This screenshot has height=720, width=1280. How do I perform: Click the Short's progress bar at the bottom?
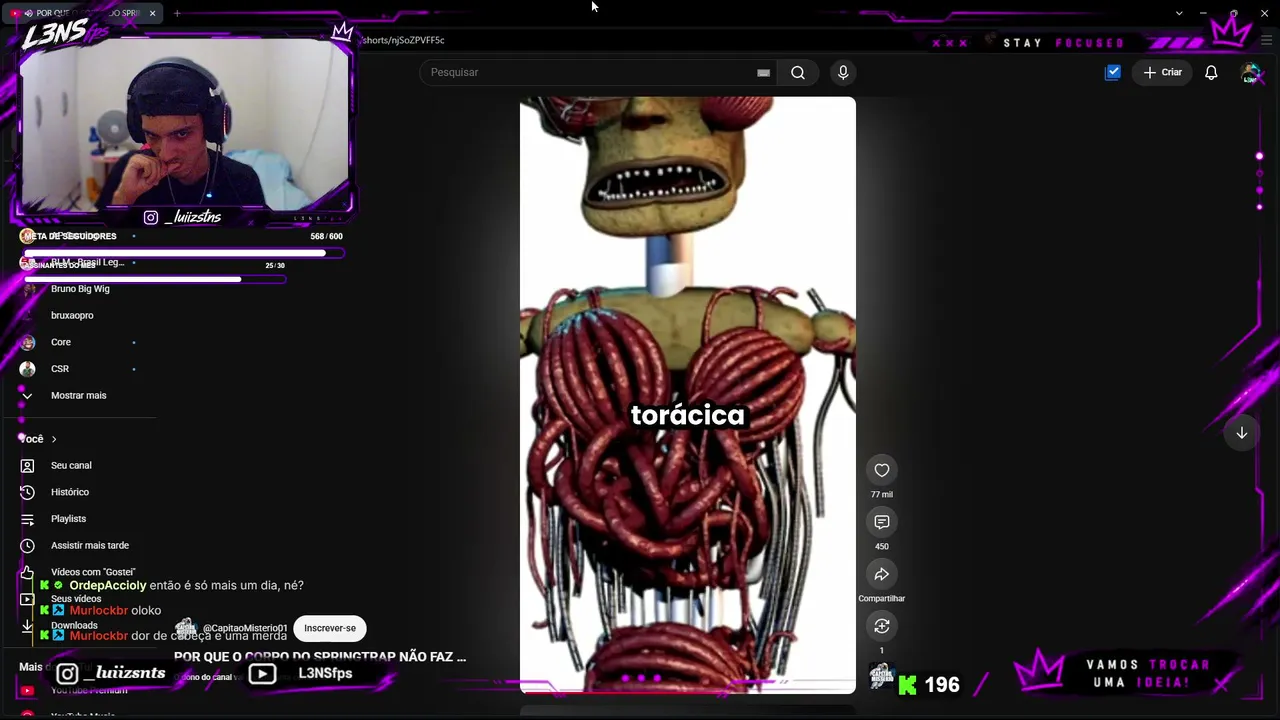coord(688,692)
